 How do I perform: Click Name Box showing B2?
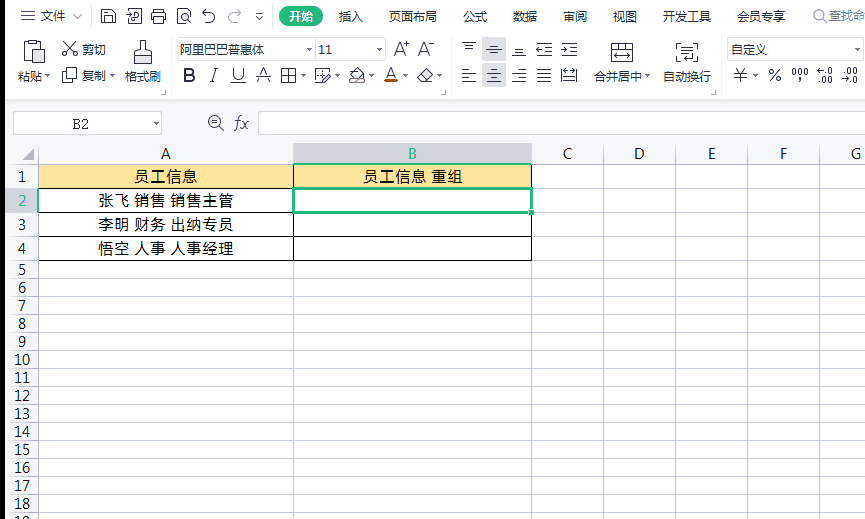pos(81,124)
